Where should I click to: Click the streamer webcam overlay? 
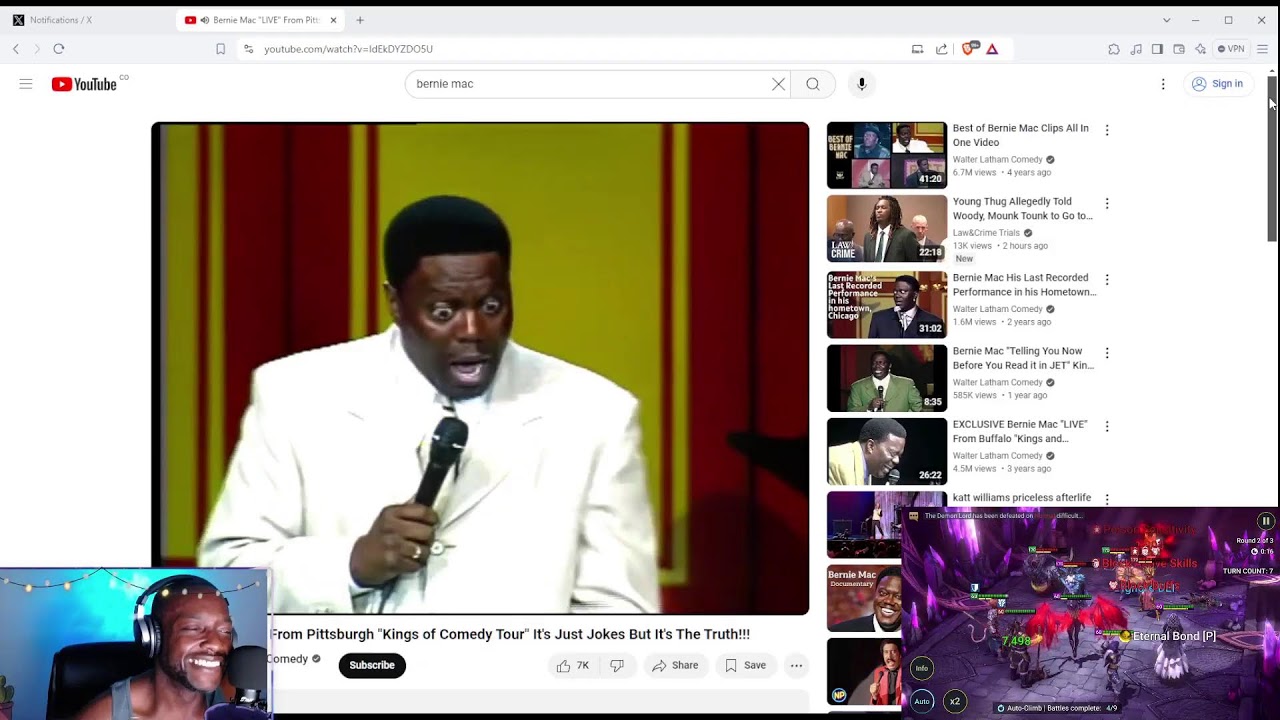coord(135,644)
